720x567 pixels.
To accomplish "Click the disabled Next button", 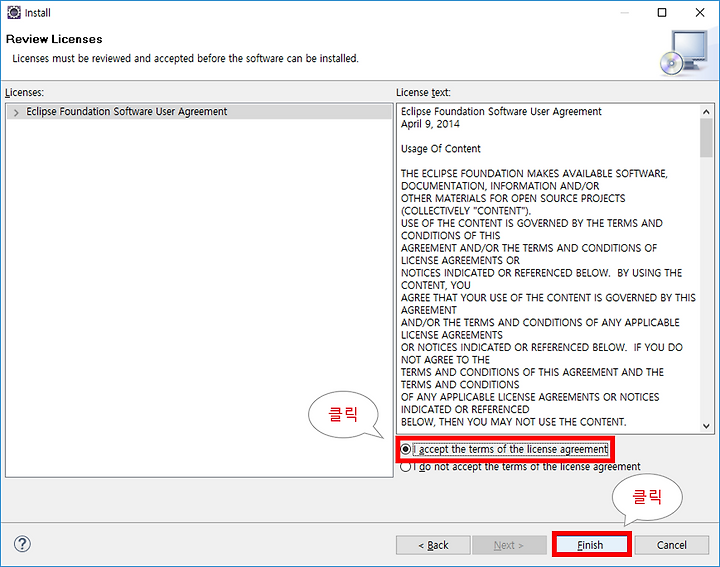I will tap(509, 545).
